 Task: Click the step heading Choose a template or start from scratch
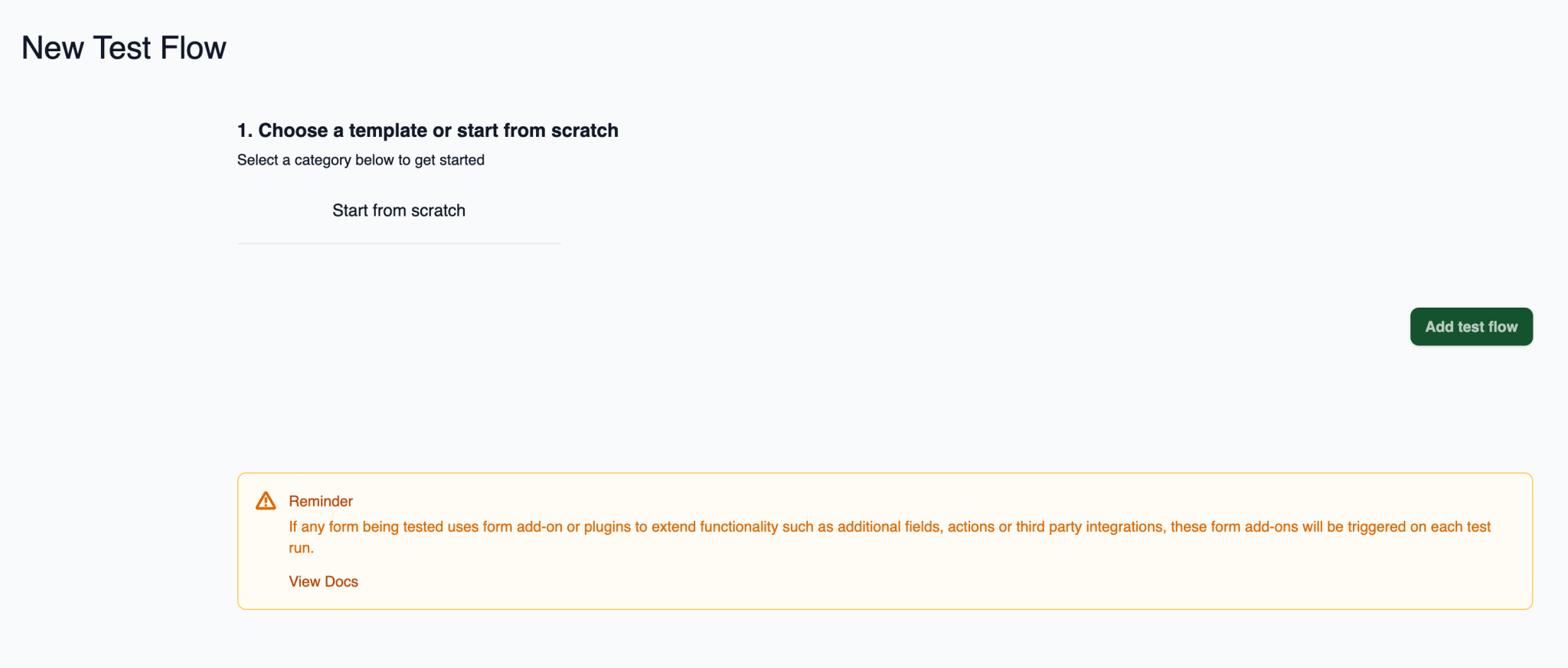tap(426, 130)
